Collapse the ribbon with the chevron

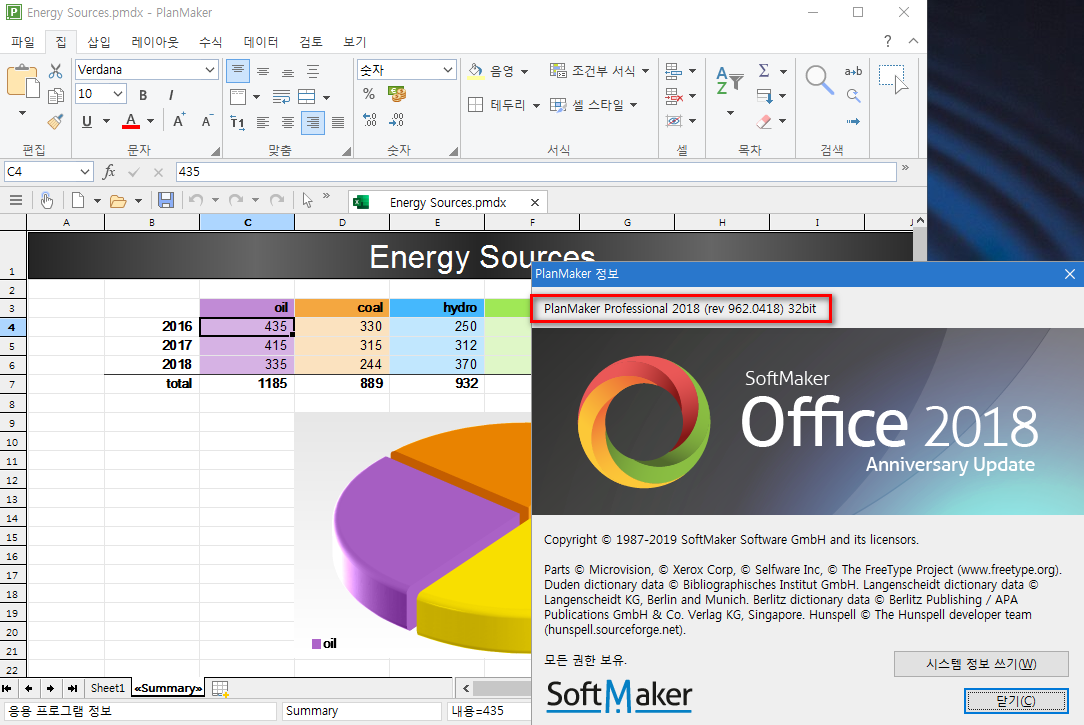tap(913, 41)
